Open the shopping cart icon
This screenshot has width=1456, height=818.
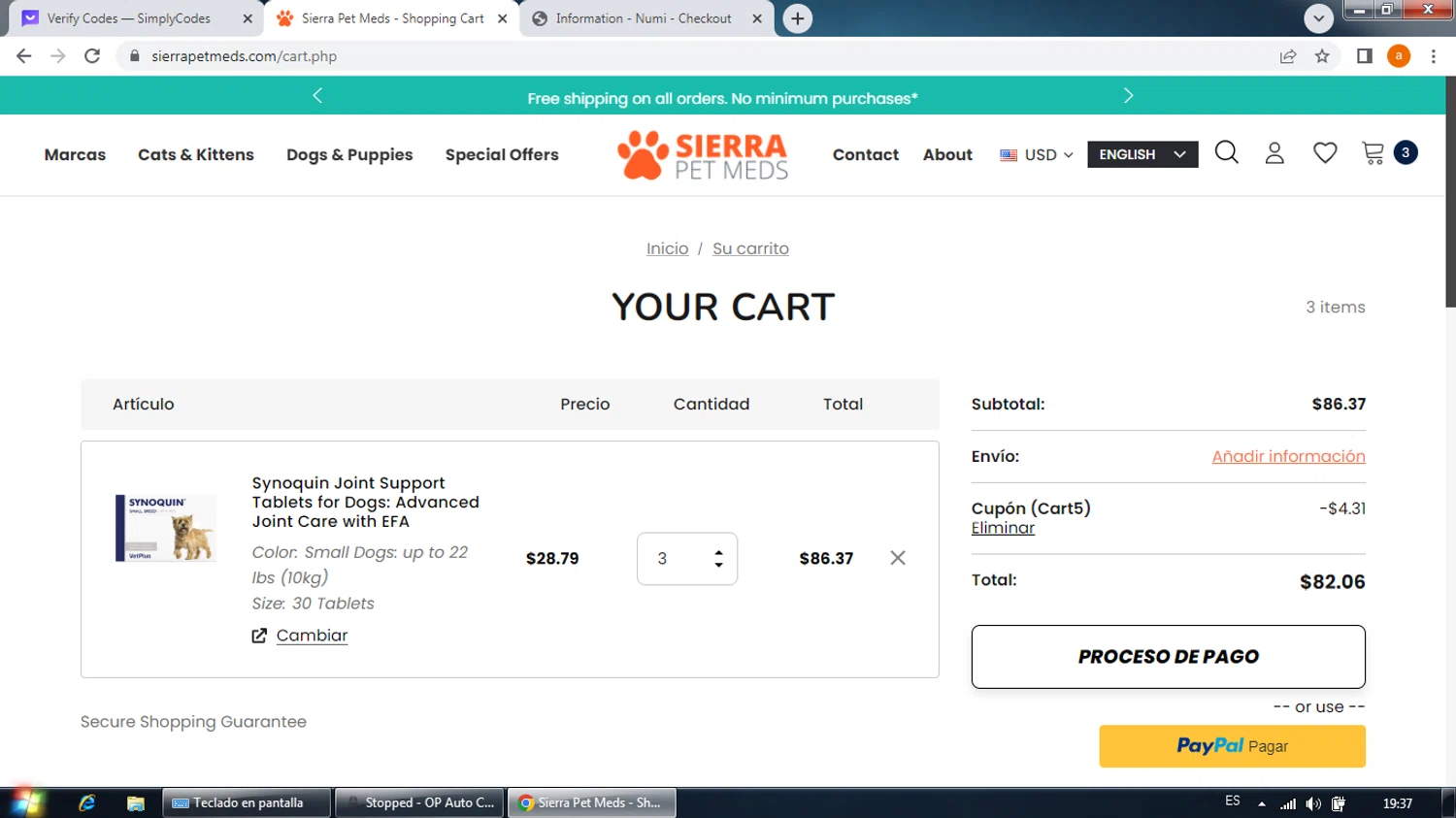pos(1373,153)
